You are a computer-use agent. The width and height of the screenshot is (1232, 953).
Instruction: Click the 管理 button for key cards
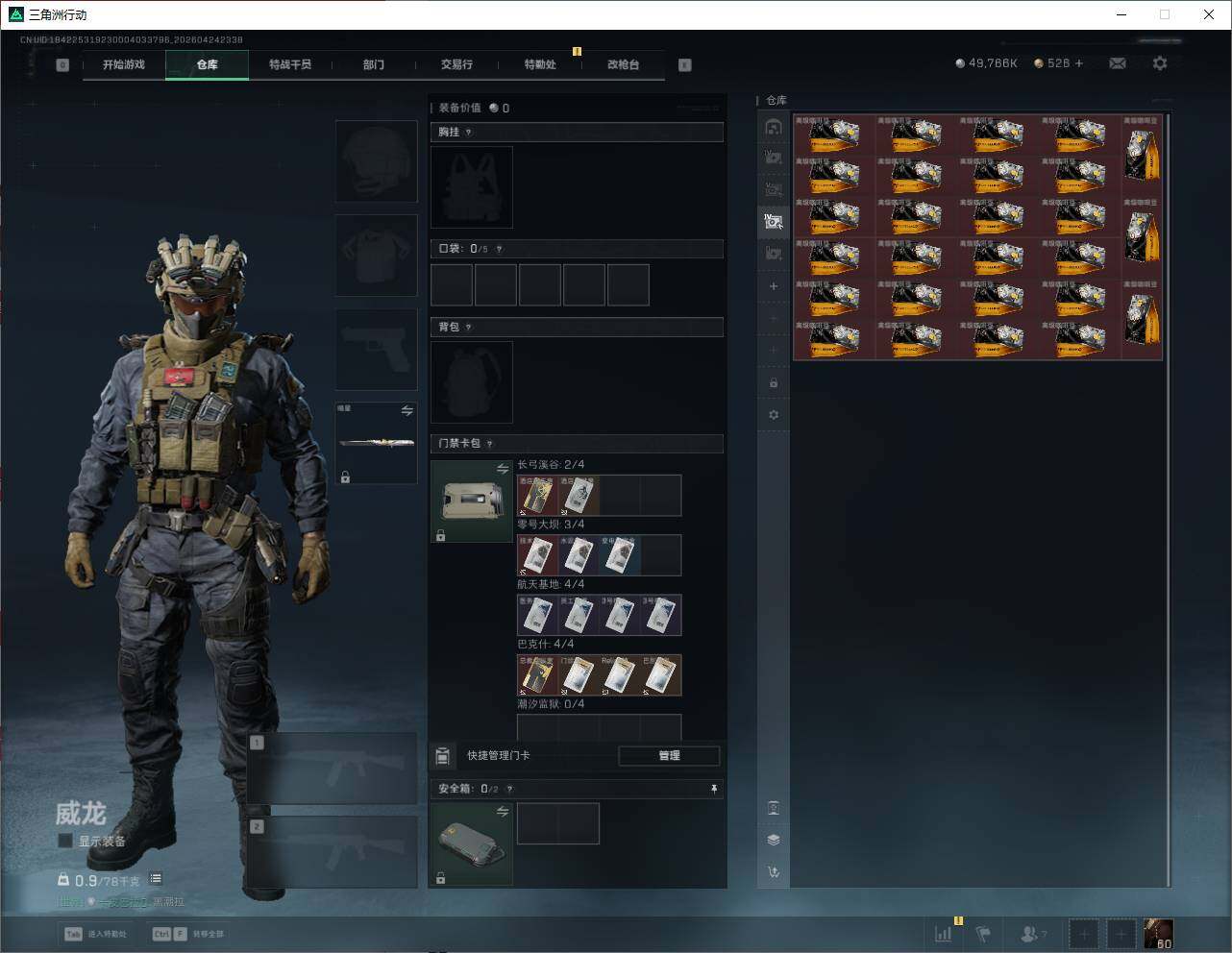coord(669,756)
